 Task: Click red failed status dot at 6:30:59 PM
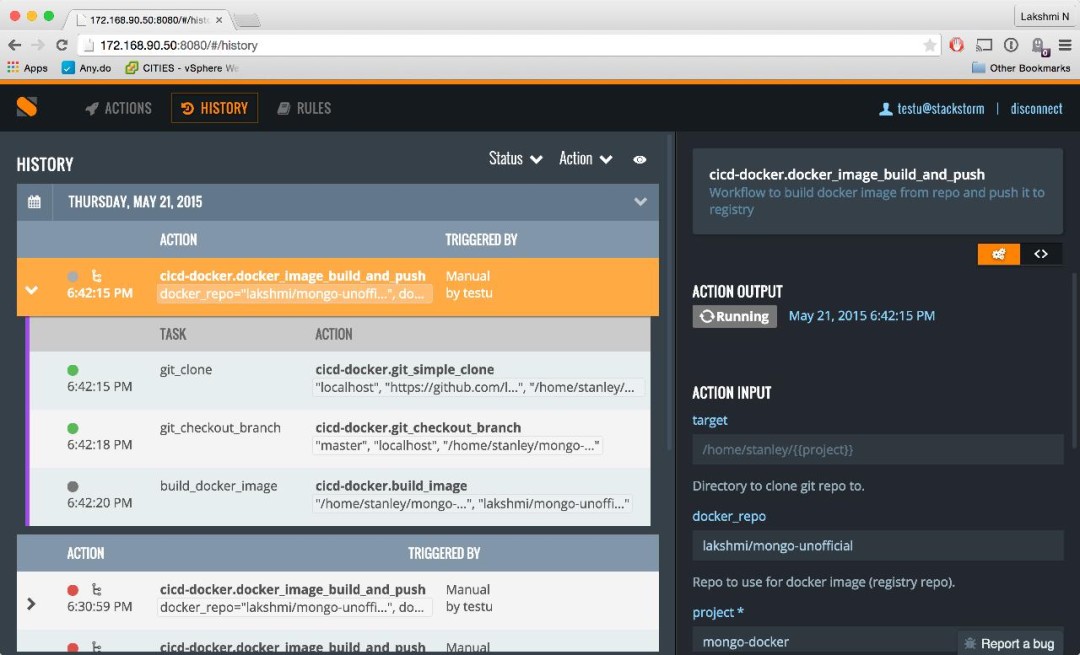[72, 590]
